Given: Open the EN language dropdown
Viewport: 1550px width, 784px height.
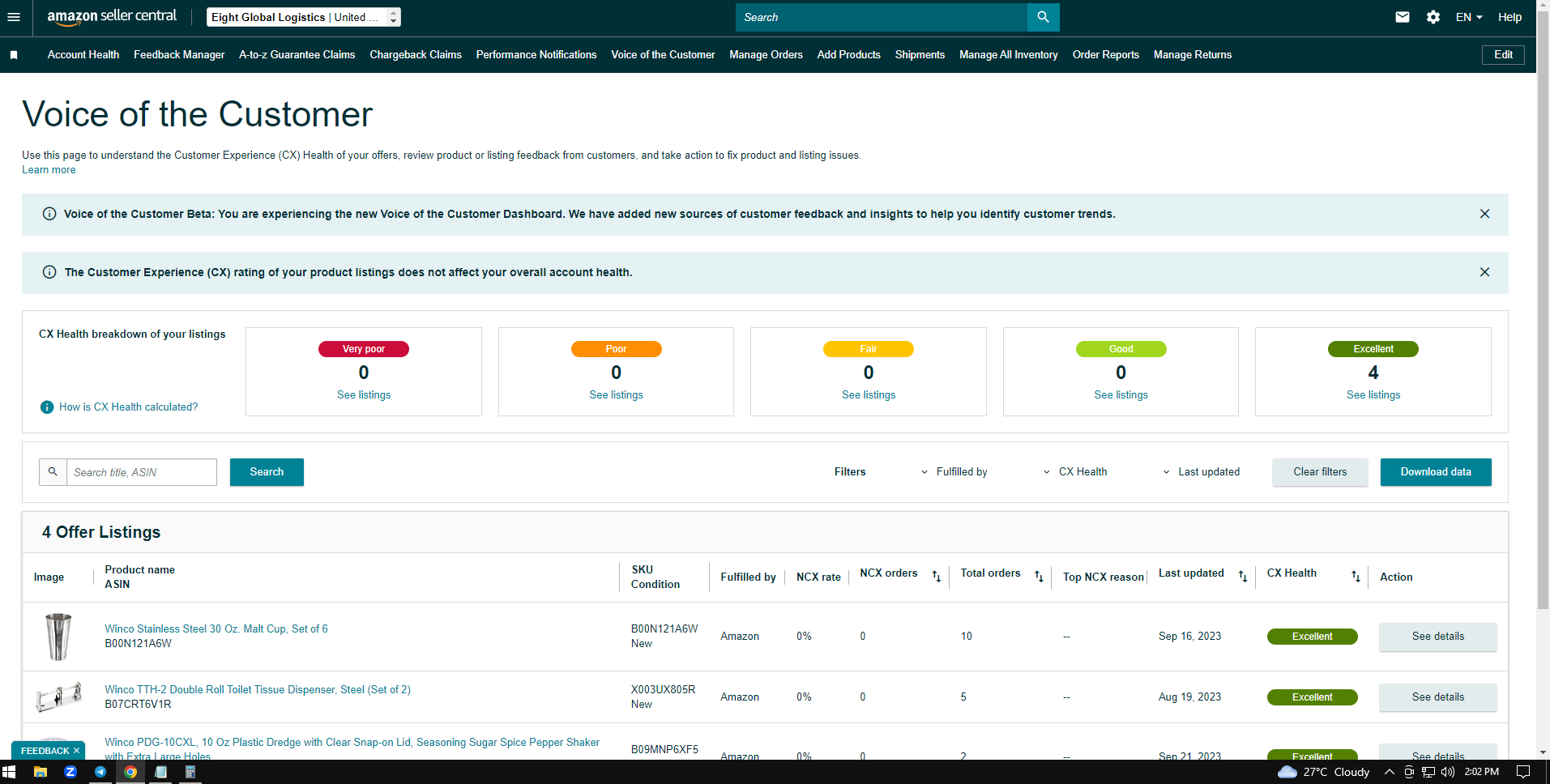Looking at the screenshot, I should [x=1469, y=17].
